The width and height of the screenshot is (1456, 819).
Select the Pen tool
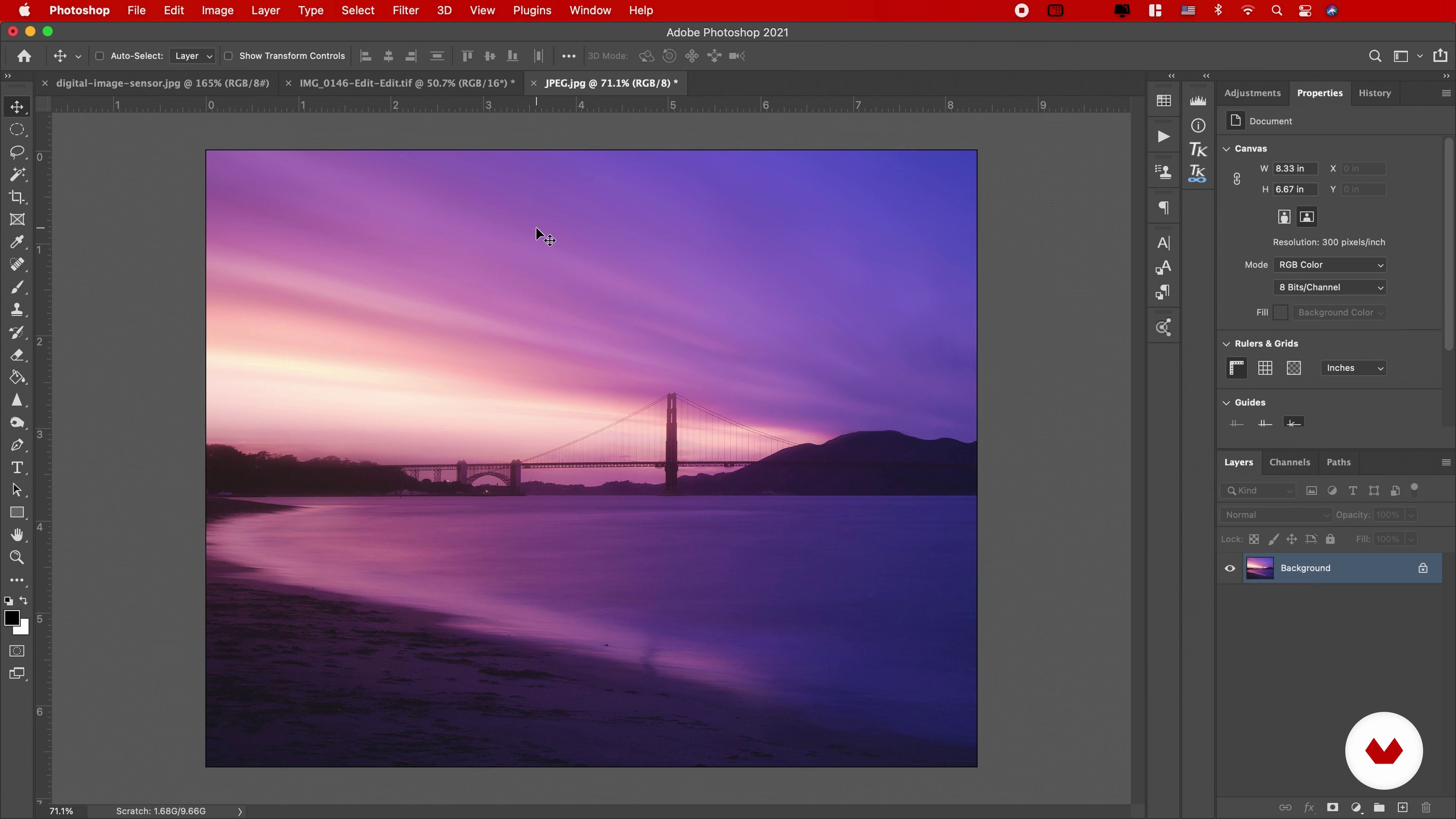click(x=17, y=446)
